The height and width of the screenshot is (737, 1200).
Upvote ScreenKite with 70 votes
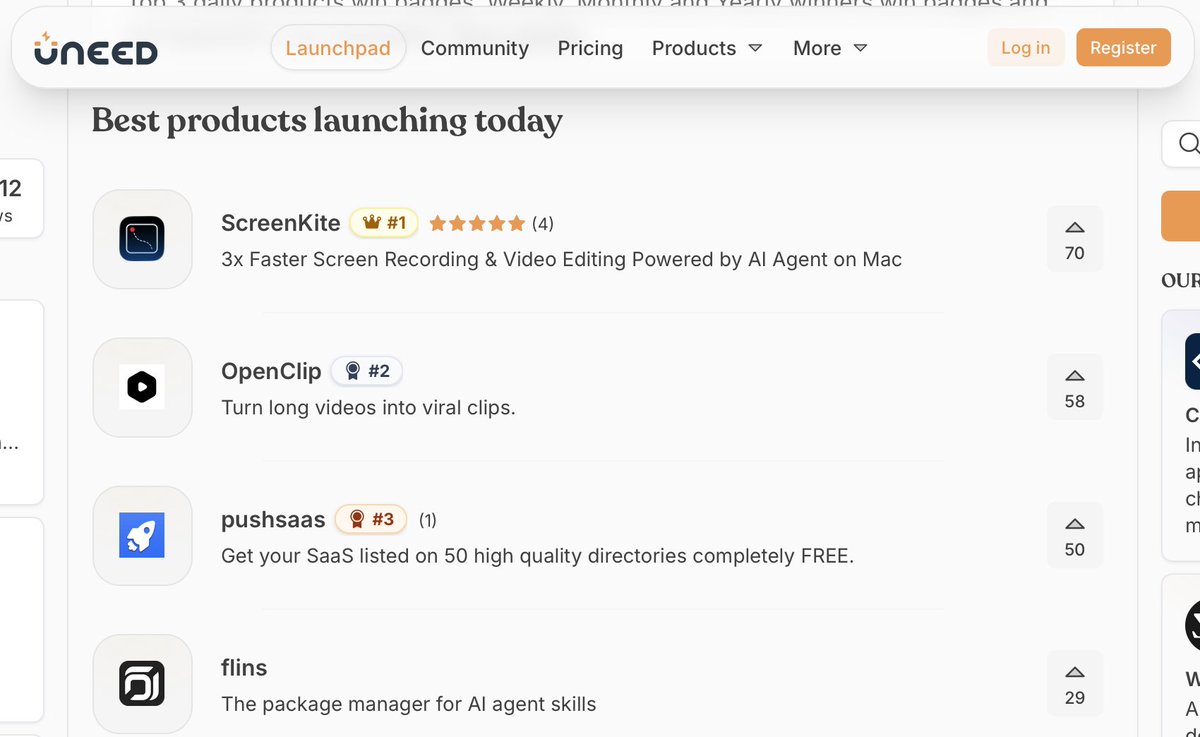tap(1075, 239)
